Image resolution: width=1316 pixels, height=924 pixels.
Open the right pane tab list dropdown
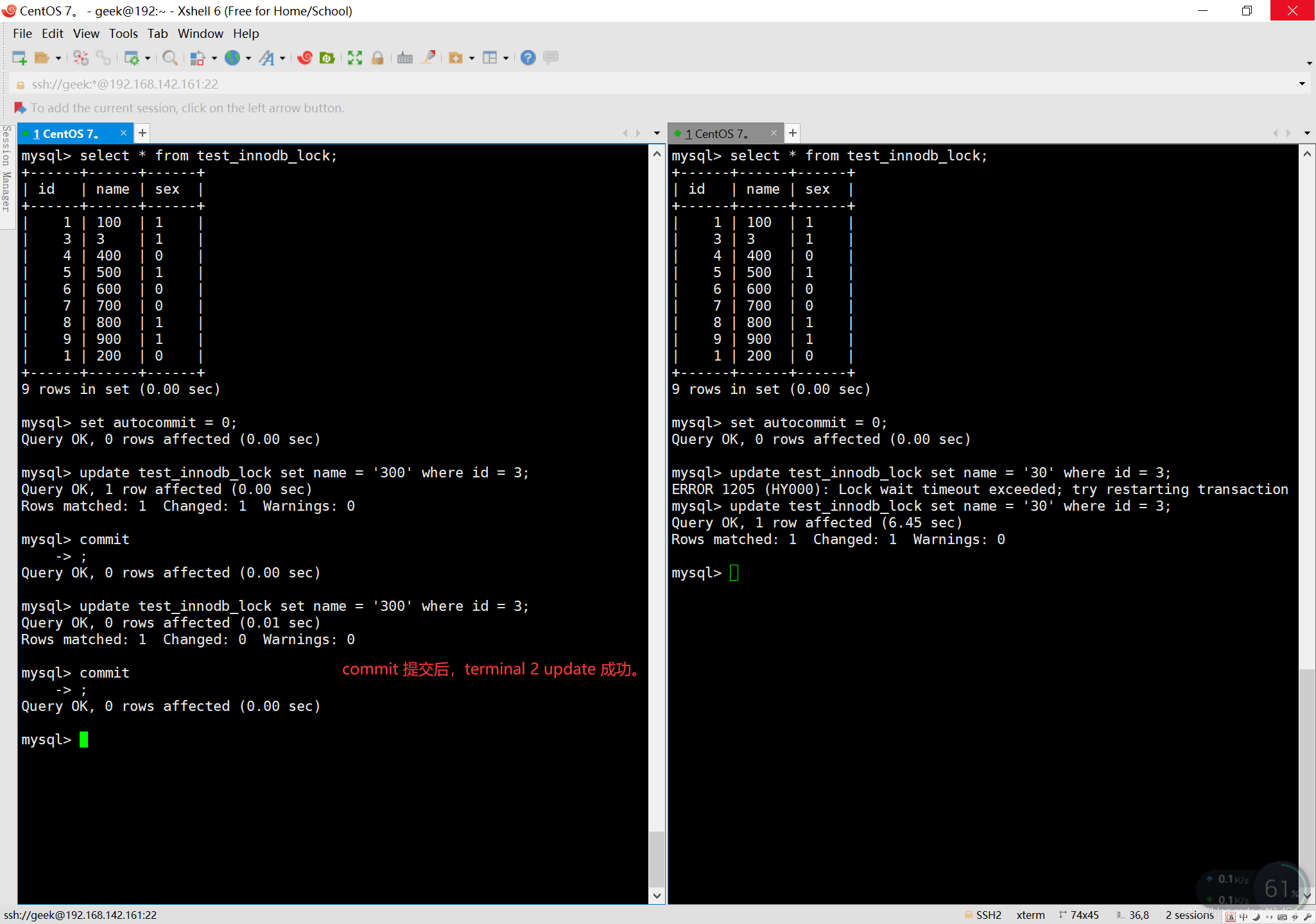1307,133
